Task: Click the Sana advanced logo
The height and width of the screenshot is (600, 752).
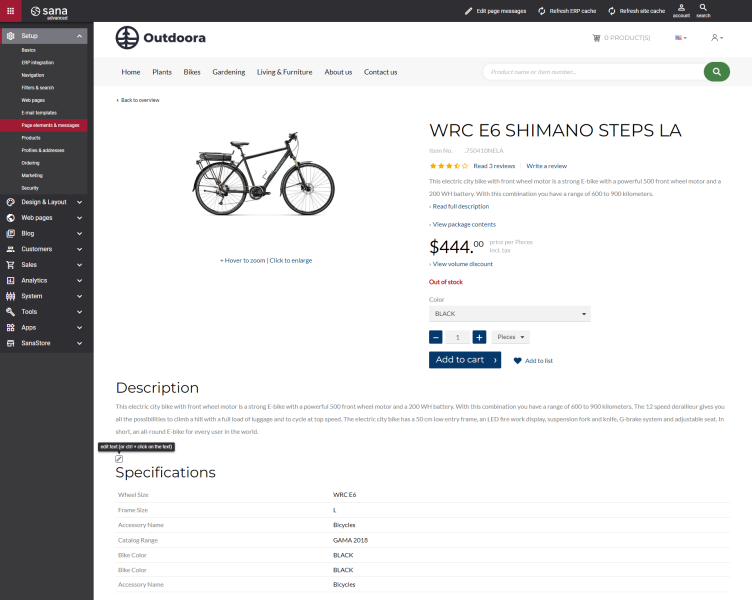Action: 49,12
